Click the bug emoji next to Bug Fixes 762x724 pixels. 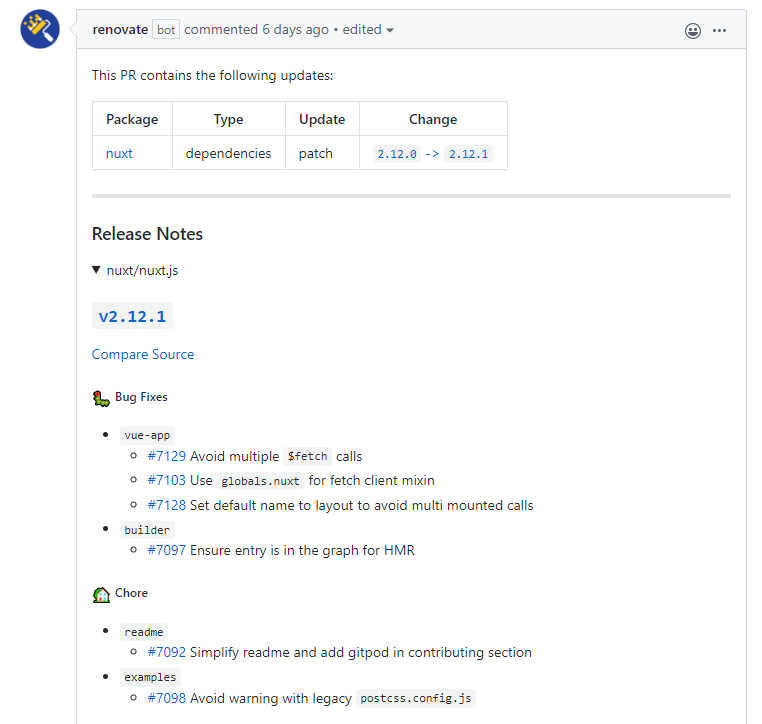(101, 398)
